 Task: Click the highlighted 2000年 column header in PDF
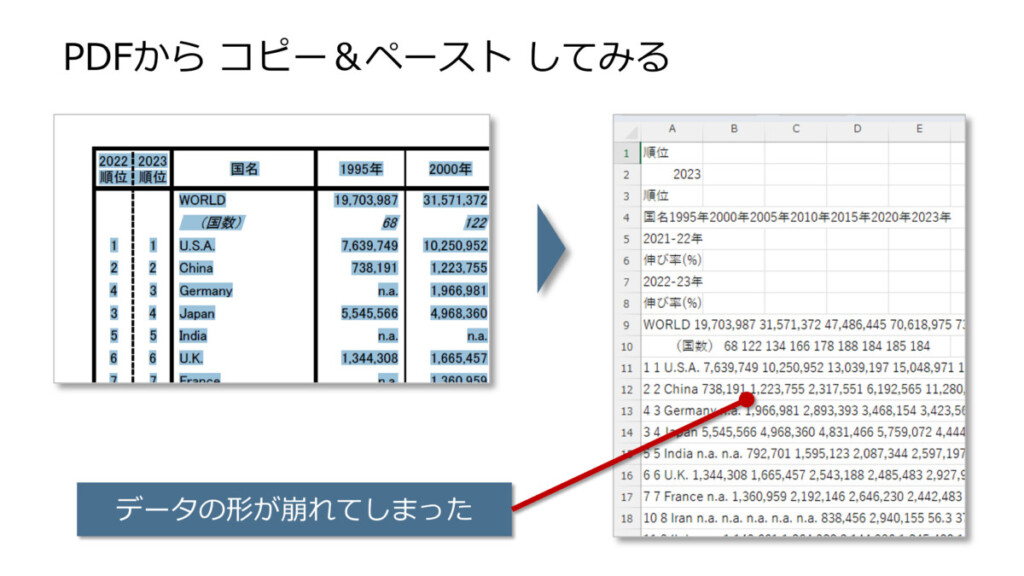[450, 169]
